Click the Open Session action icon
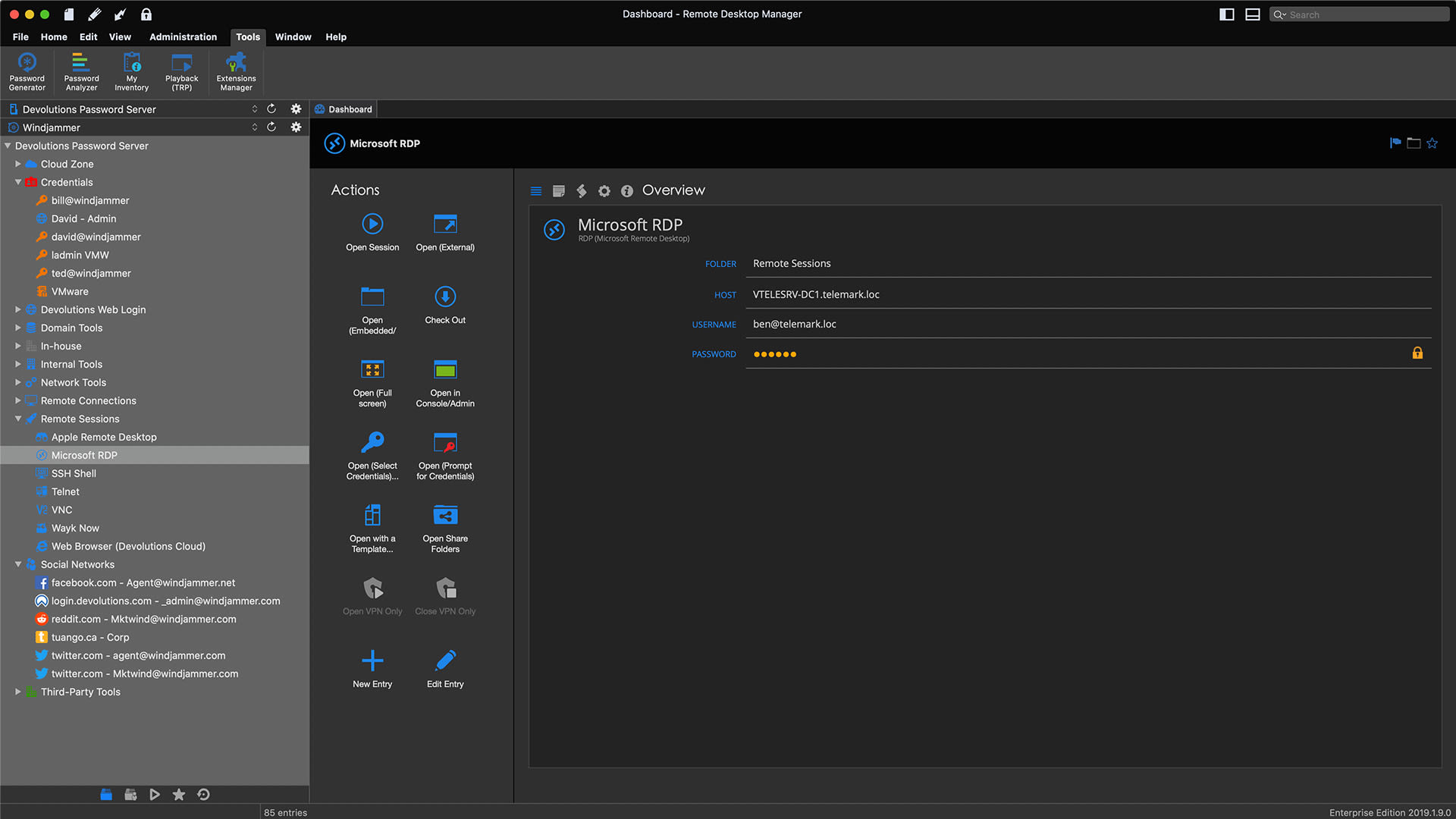The width and height of the screenshot is (1456, 819). [x=371, y=223]
